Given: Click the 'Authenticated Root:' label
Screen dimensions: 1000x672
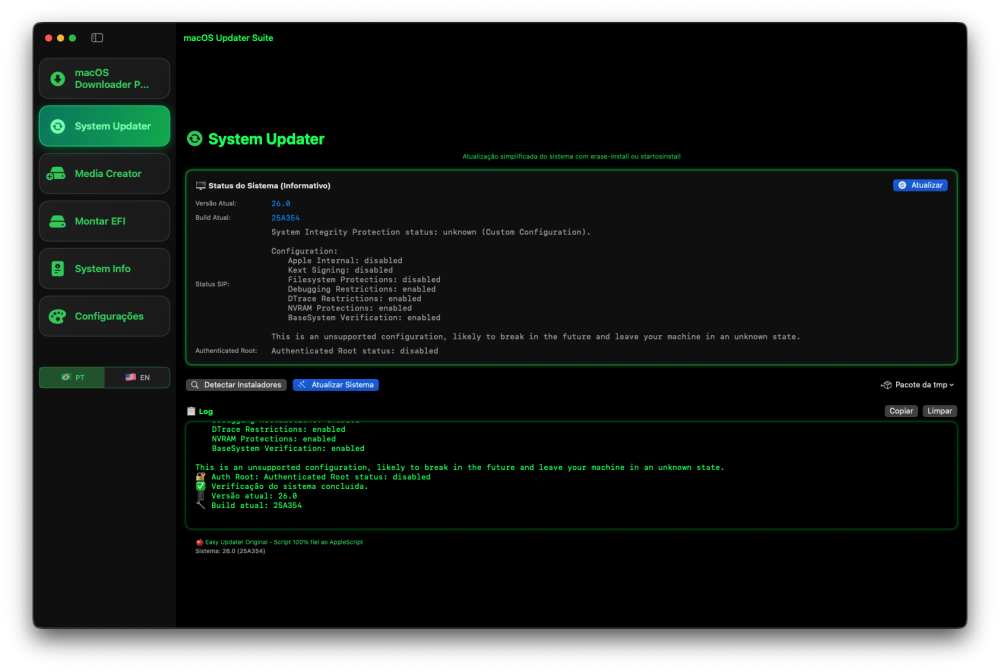Looking at the screenshot, I should tap(226, 351).
